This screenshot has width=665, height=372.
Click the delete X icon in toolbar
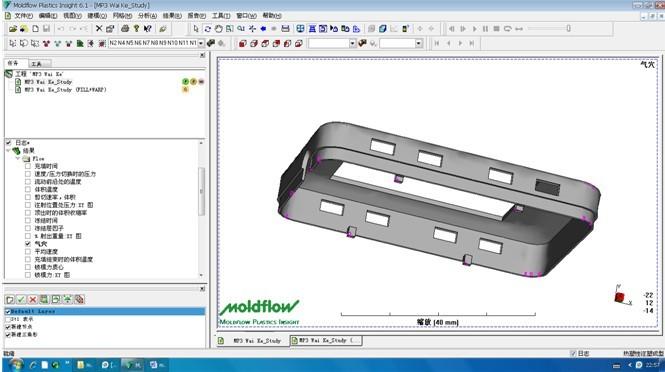pos(99,29)
